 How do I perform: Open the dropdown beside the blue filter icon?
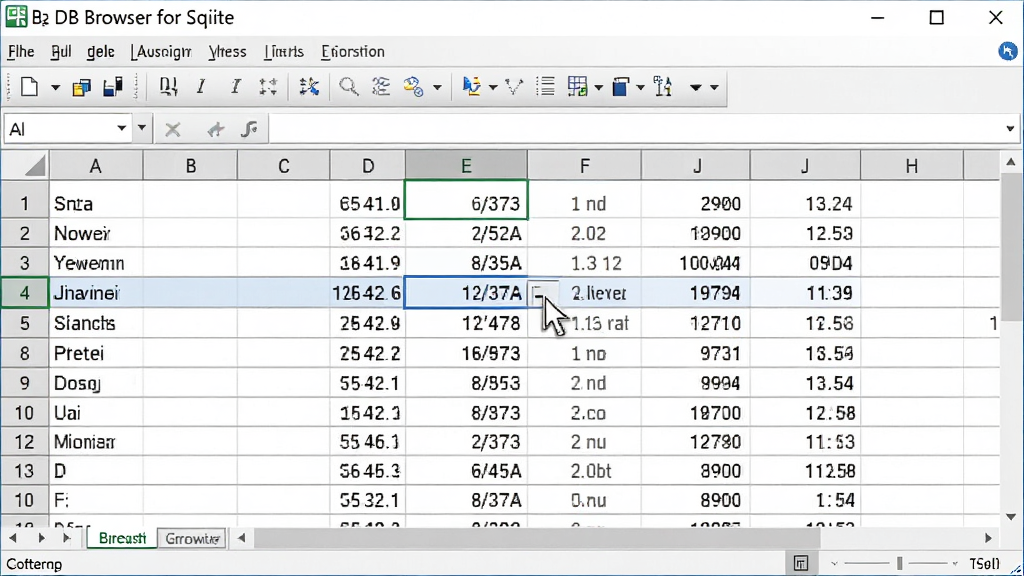click(x=493, y=88)
